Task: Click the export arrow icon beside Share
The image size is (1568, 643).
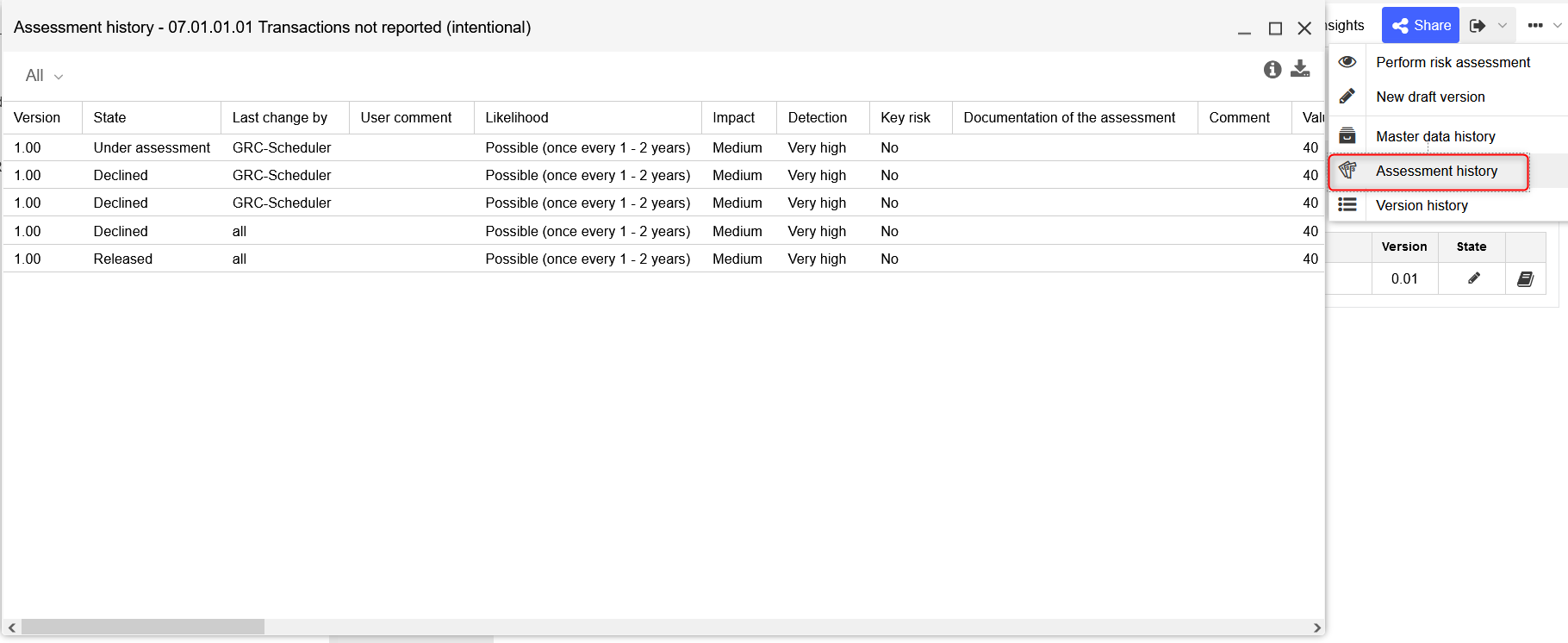Action: 1478,26
